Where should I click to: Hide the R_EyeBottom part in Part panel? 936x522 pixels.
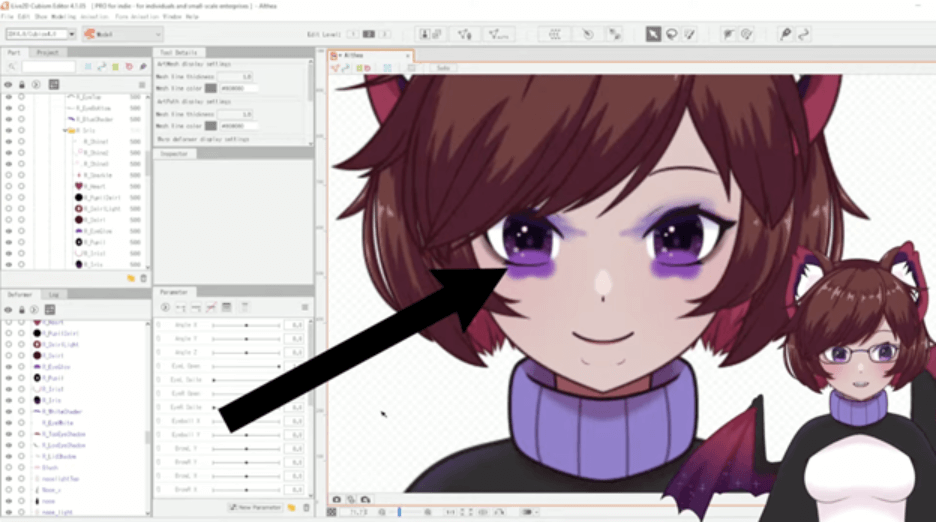(8, 108)
